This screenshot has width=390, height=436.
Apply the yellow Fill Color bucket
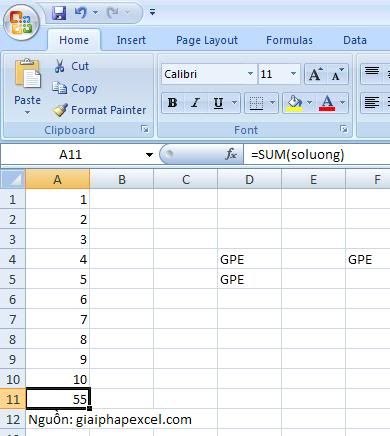pos(294,103)
